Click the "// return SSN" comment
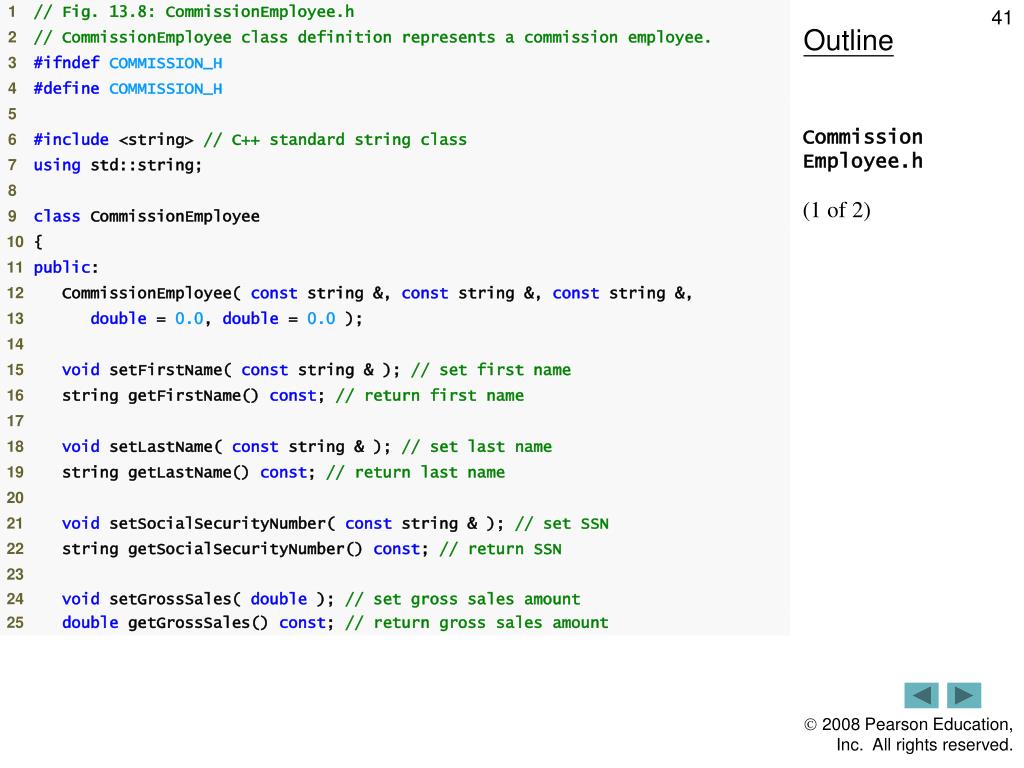This screenshot has width=1024, height=768. (500, 549)
